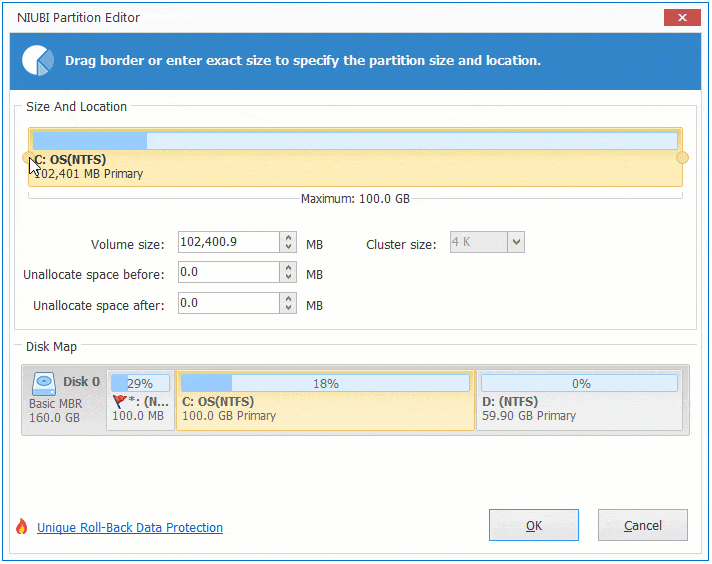This screenshot has height=564, width=712.
Task: Open the Cluster size dropdown
Action: (516, 242)
